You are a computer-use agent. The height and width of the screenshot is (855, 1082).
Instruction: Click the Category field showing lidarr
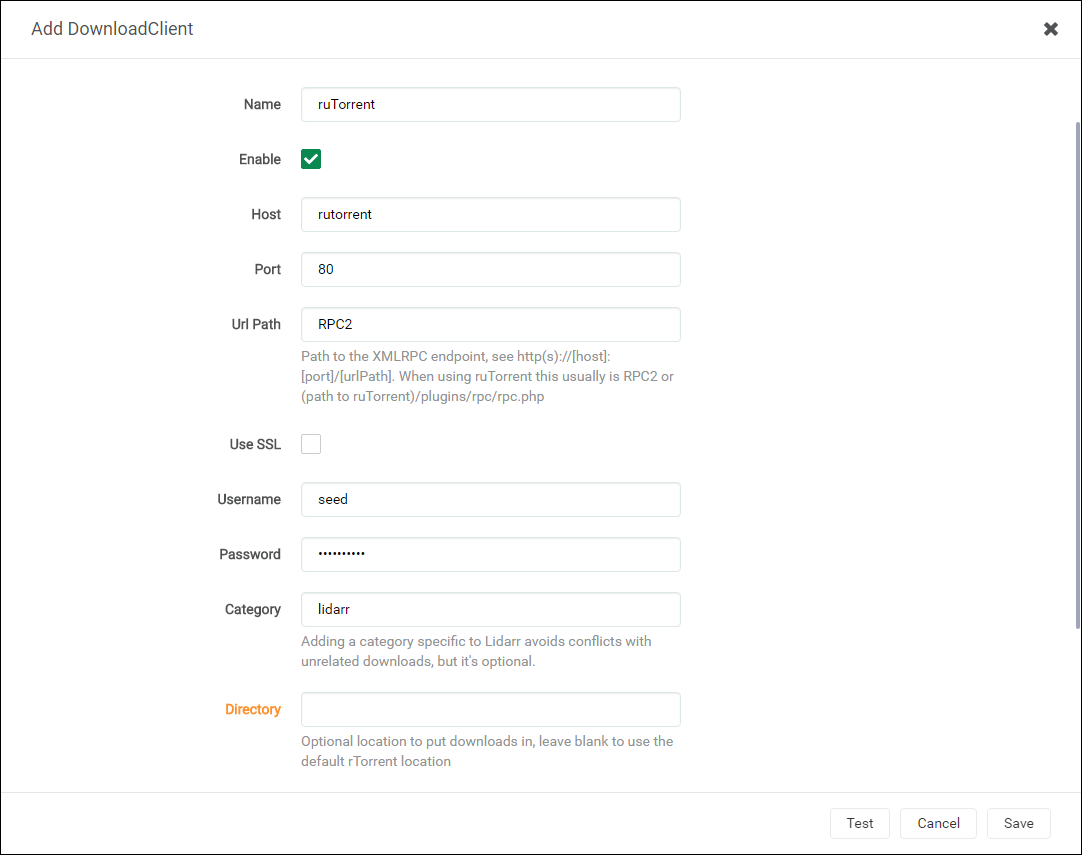[490, 609]
